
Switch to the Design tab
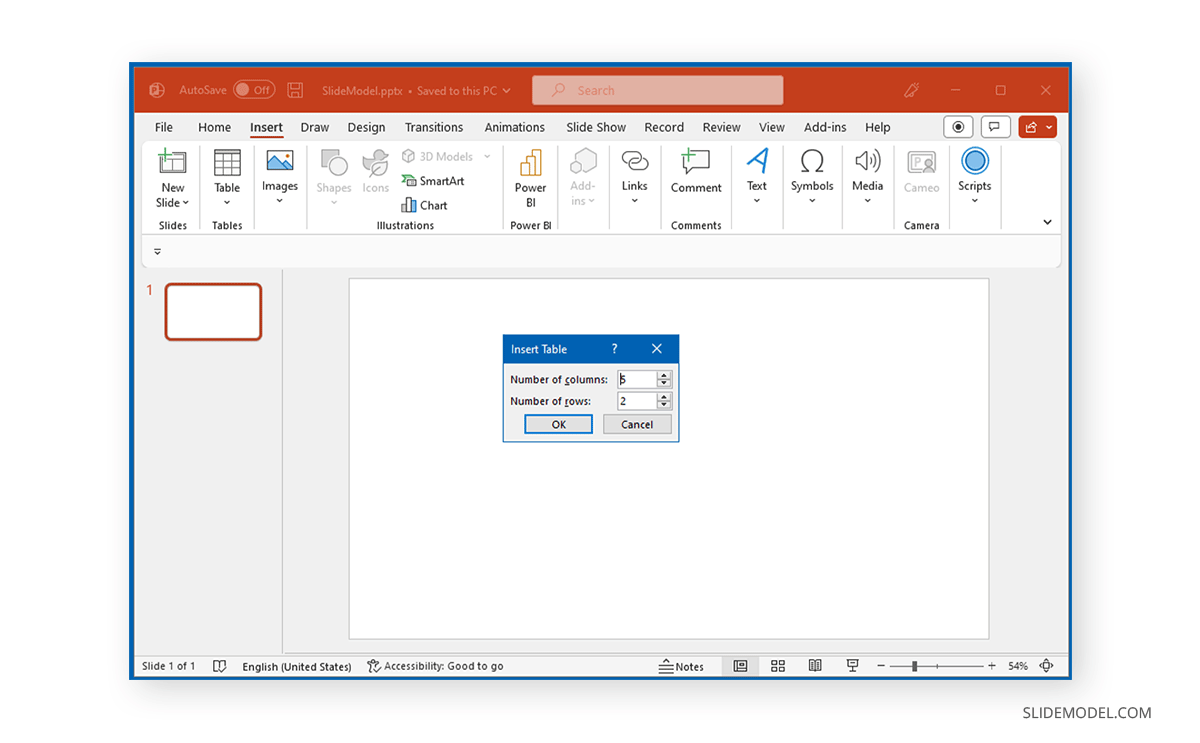(x=366, y=127)
